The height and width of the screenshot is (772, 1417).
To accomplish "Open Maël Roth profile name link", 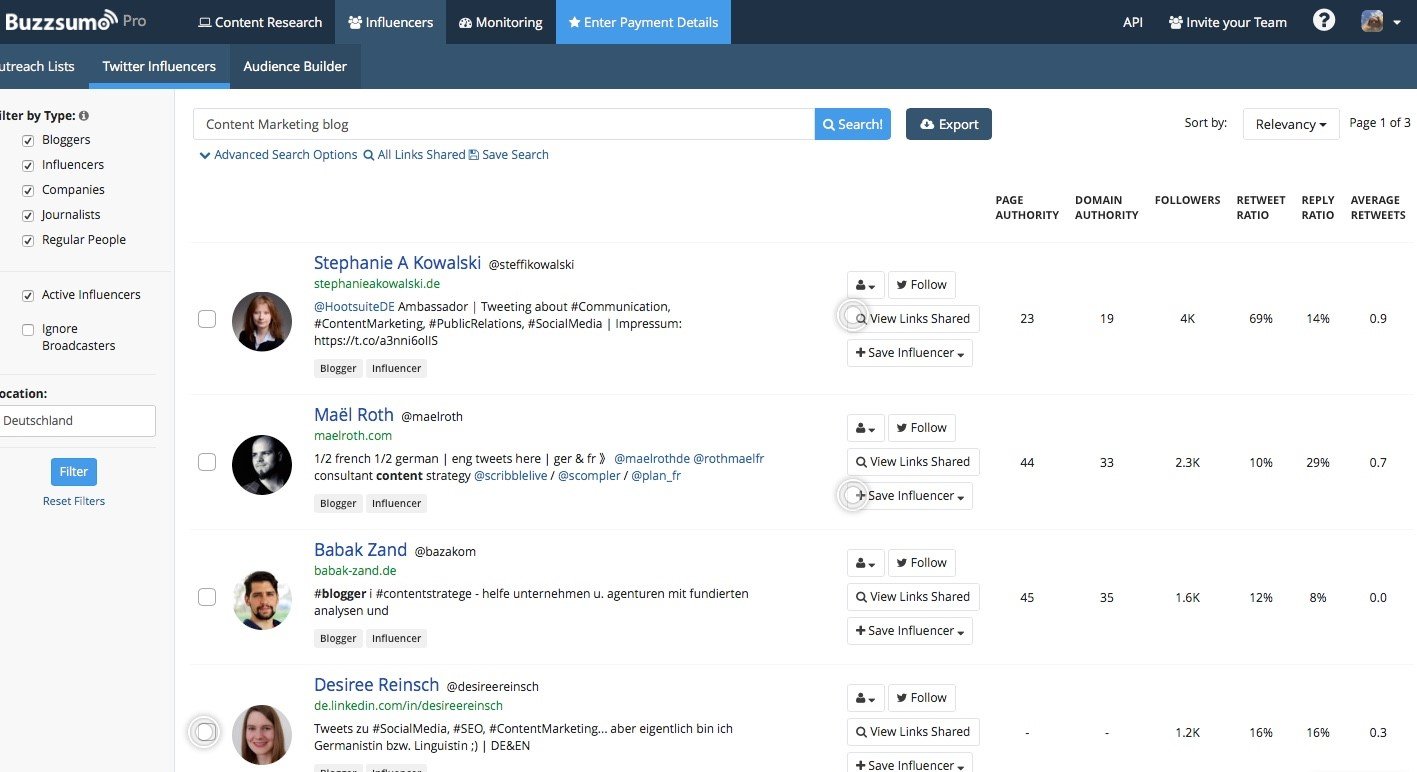I will pos(354,415).
